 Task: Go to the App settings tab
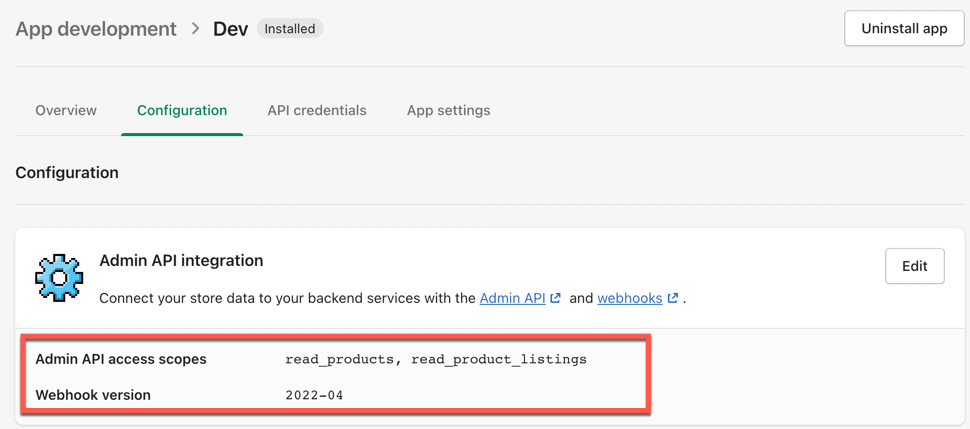[x=448, y=110]
